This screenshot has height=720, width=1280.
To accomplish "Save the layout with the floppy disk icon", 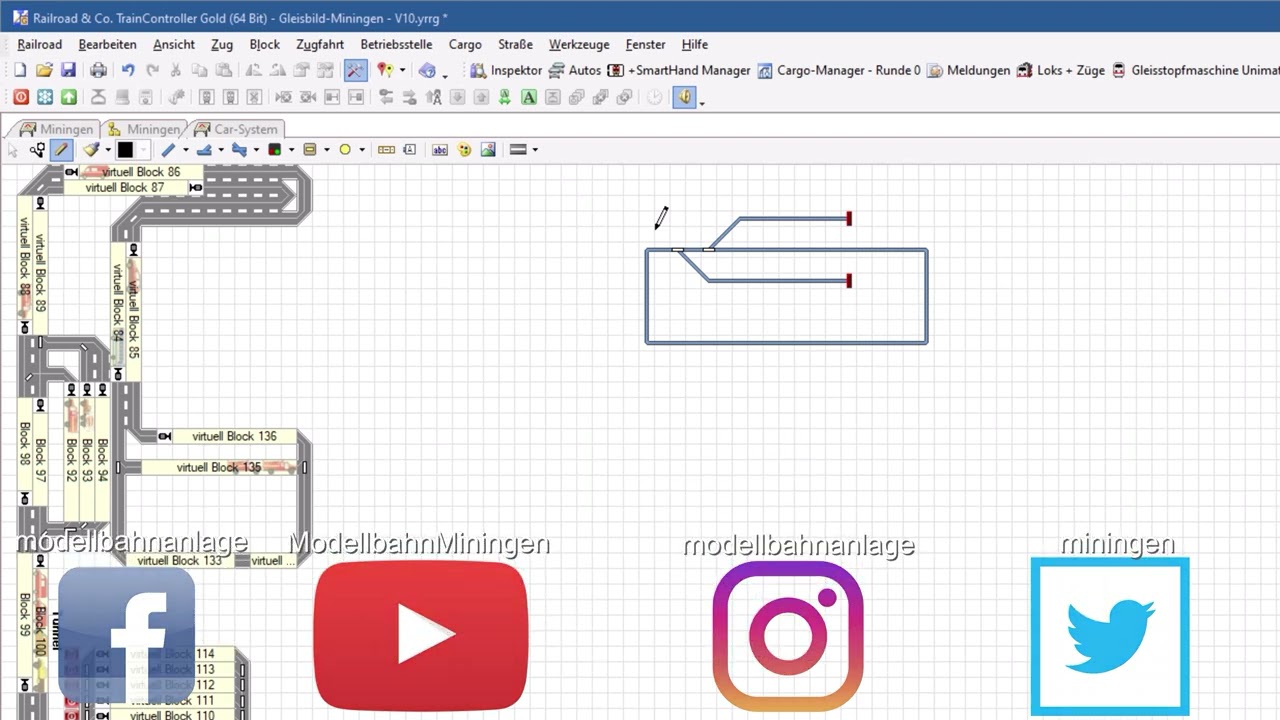I will 68,70.
